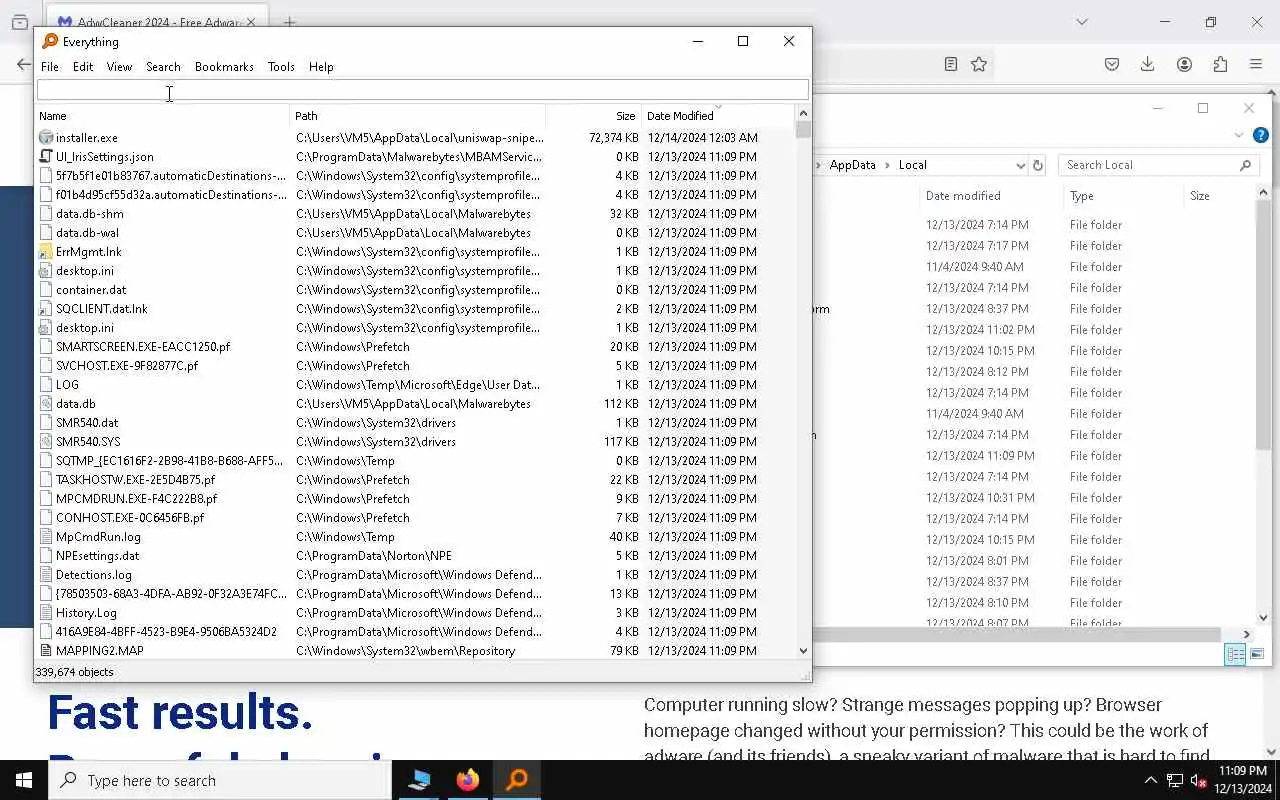The image size is (1280, 800).
Task: Open the Firefox extensions panel
Action: coord(1220,64)
